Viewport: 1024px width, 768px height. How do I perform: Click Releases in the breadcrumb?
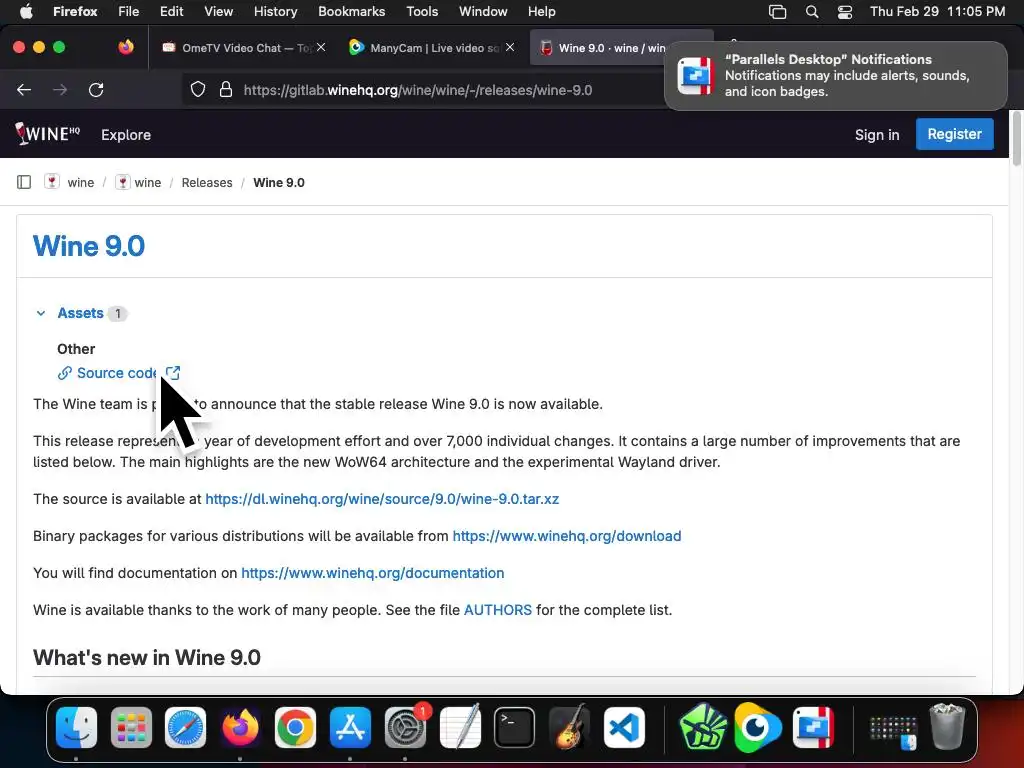(x=206, y=183)
